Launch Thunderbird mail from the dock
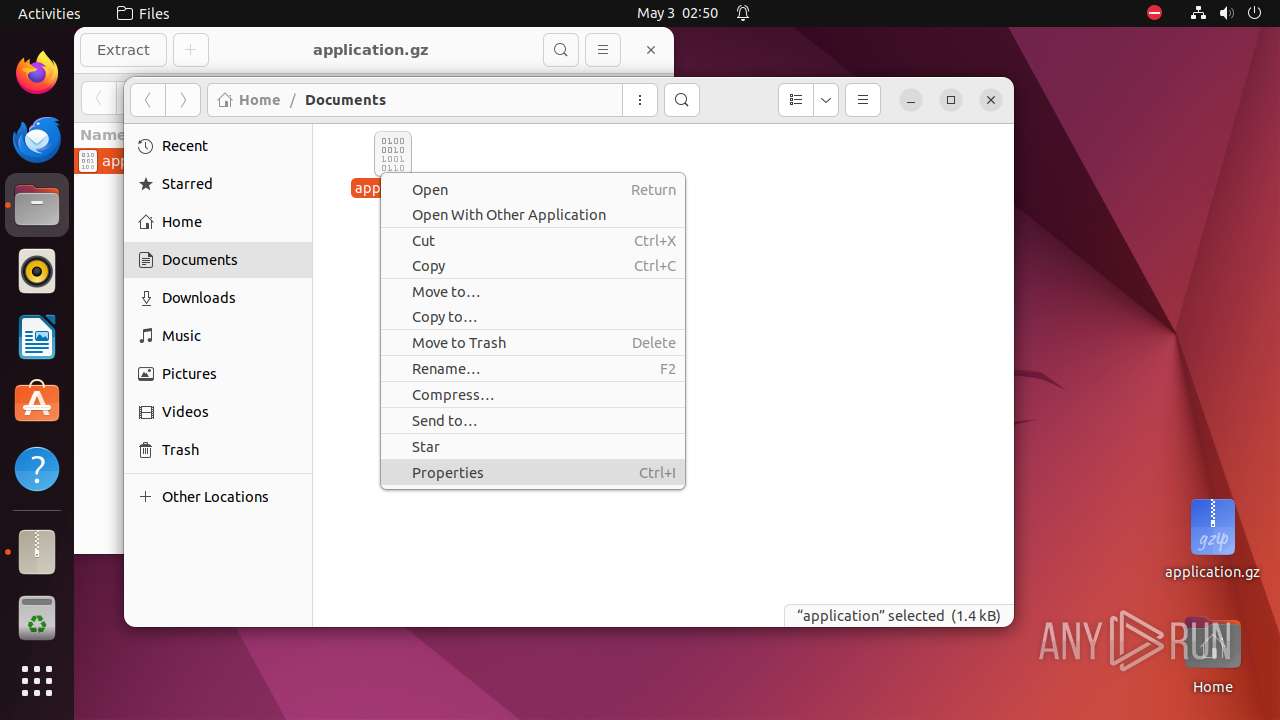Viewport: 1280px width, 720px height. 37,140
